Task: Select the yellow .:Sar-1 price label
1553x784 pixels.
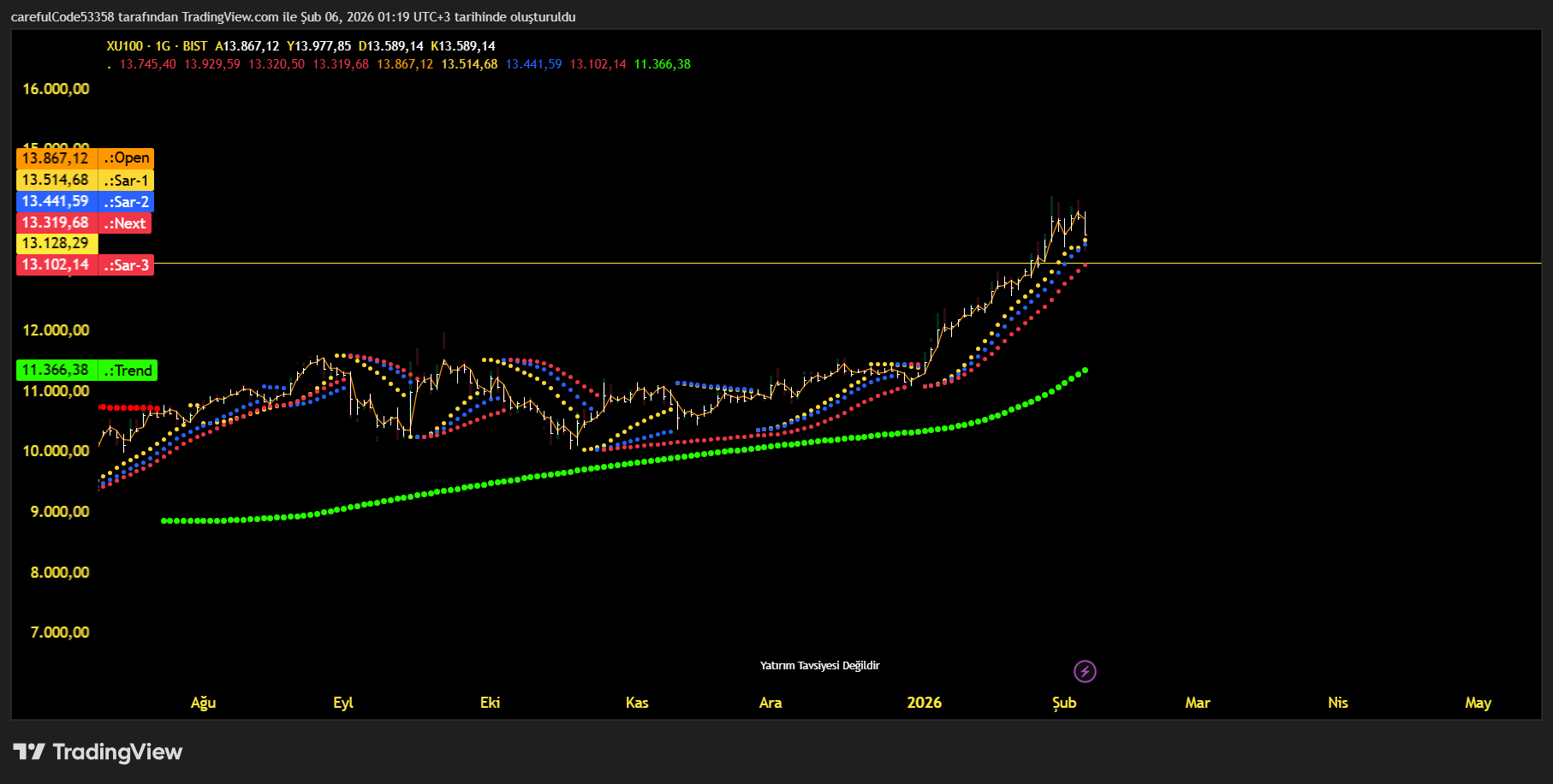Action: coord(126,180)
